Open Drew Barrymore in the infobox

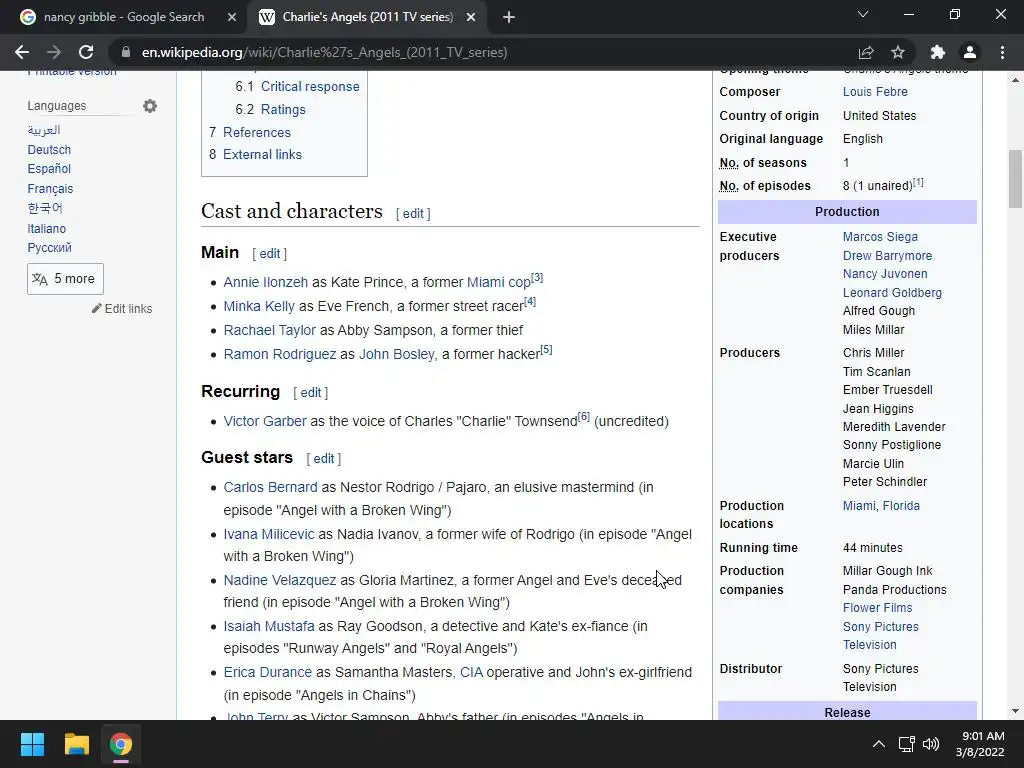887,255
